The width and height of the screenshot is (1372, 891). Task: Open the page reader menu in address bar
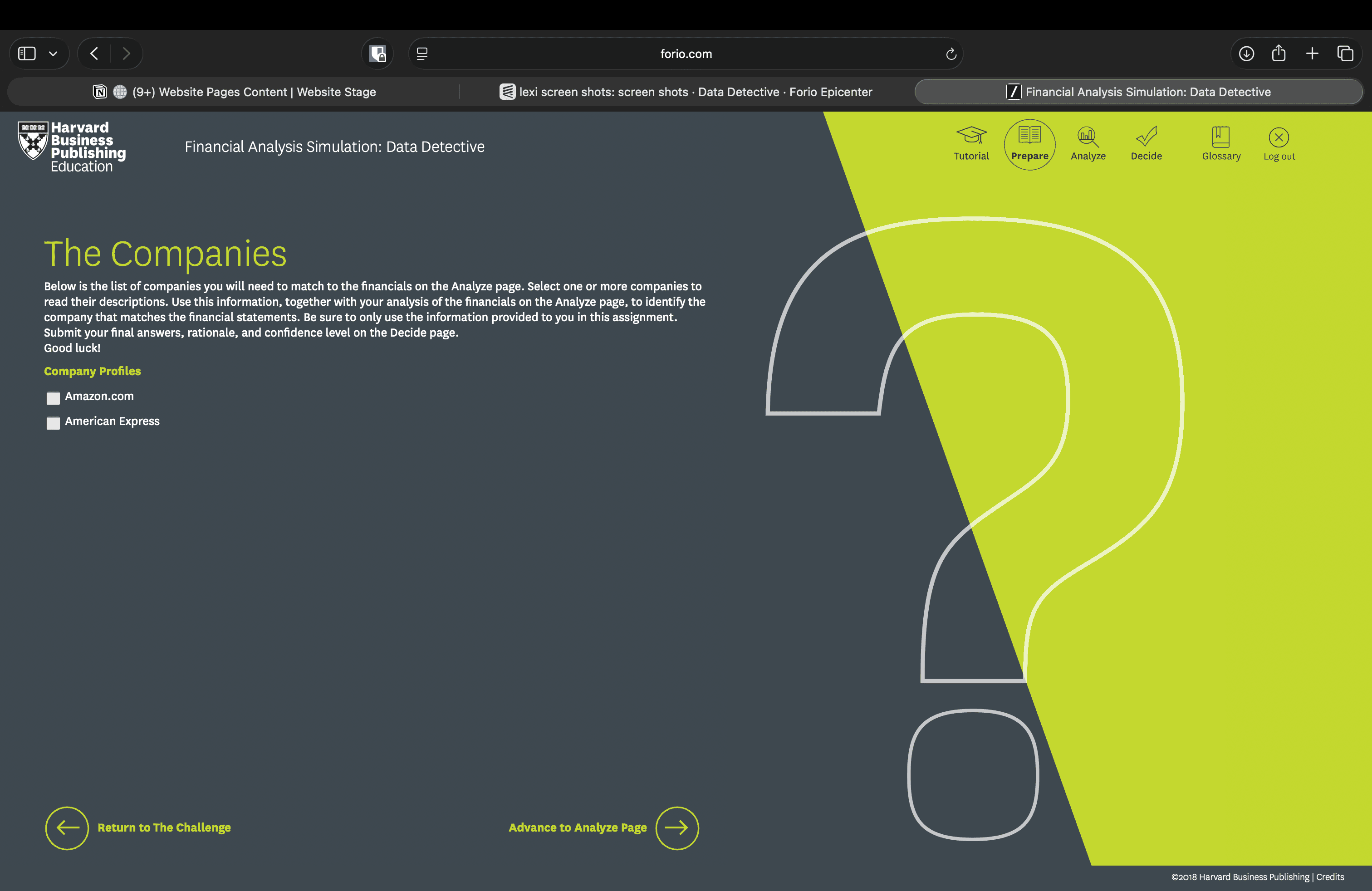pyautogui.click(x=422, y=54)
